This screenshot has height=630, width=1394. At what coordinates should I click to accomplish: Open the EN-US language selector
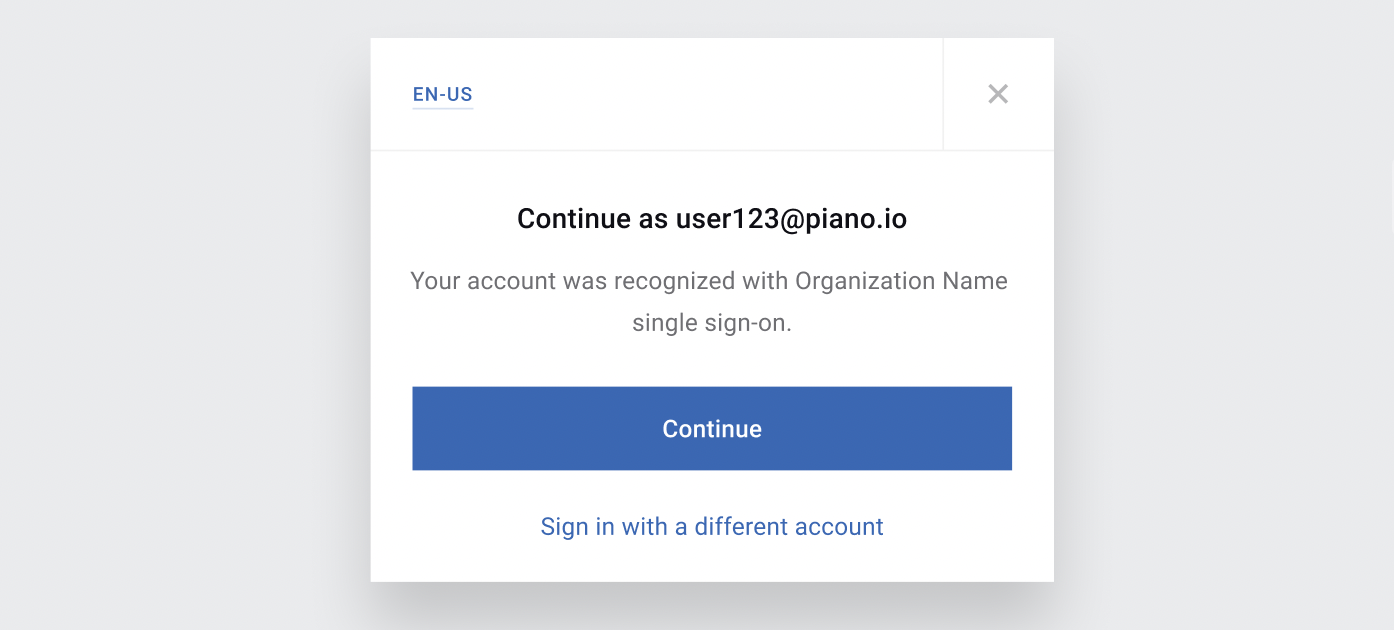click(442, 95)
